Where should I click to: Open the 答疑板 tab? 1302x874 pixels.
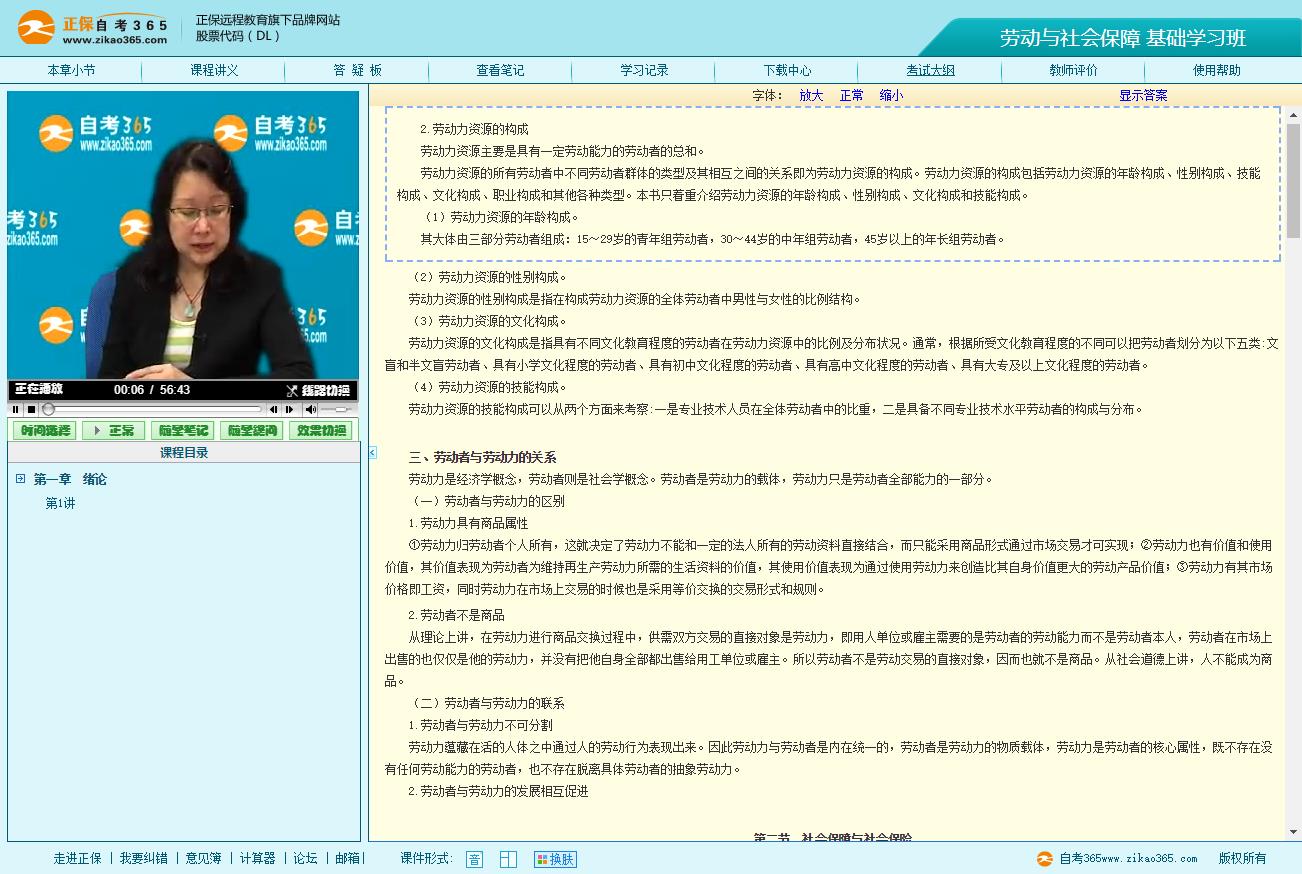pyautogui.click(x=357, y=70)
